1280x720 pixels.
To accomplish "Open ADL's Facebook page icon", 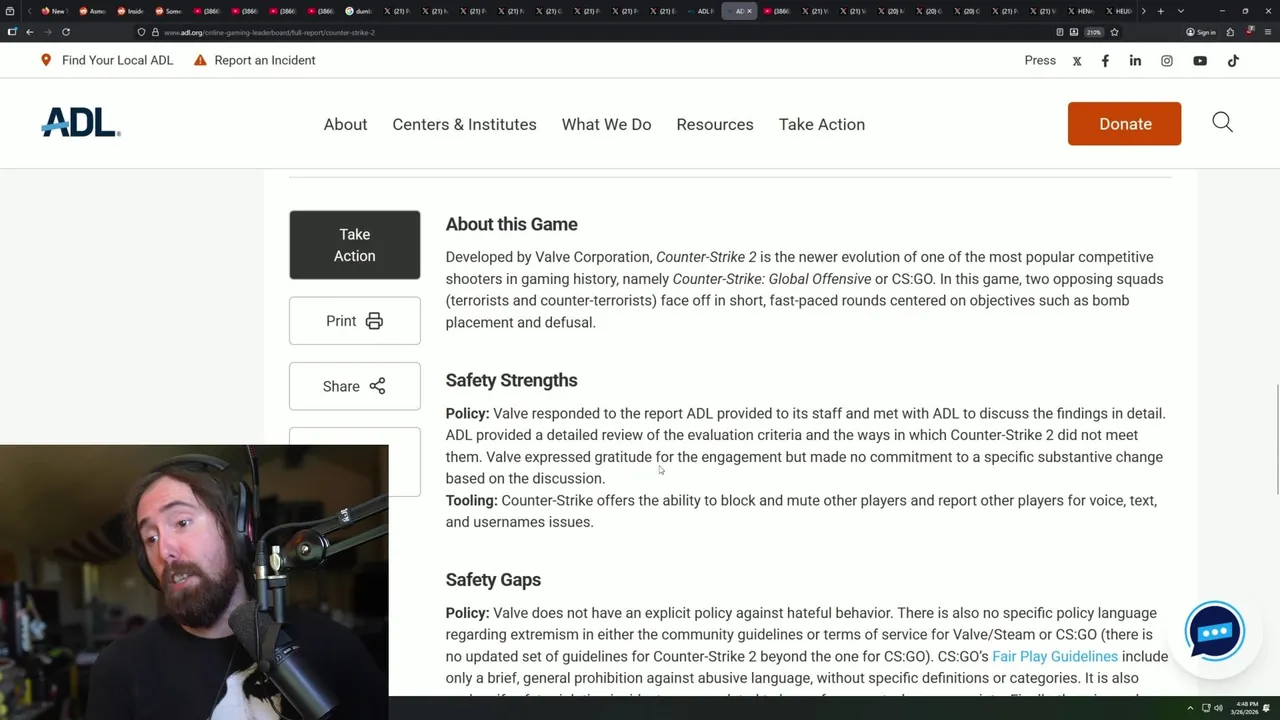I will [1105, 61].
